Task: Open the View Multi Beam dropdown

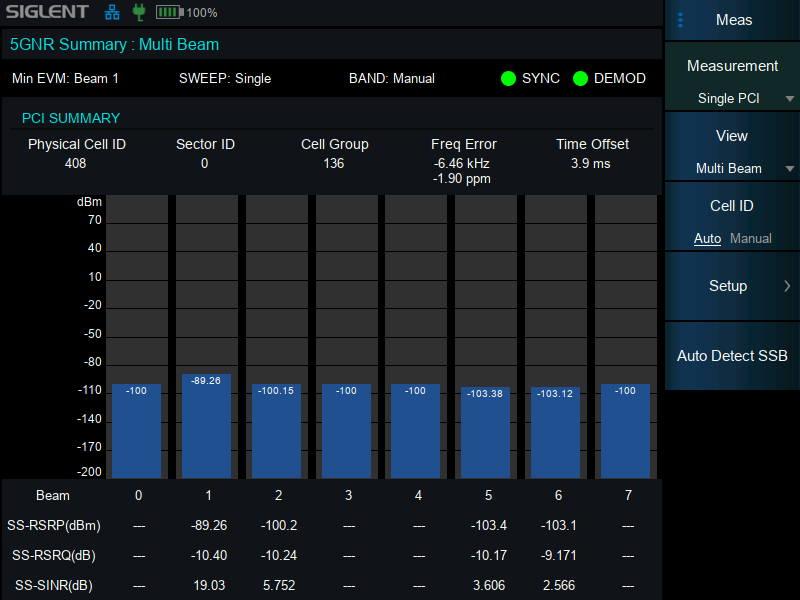Action: pos(733,150)
